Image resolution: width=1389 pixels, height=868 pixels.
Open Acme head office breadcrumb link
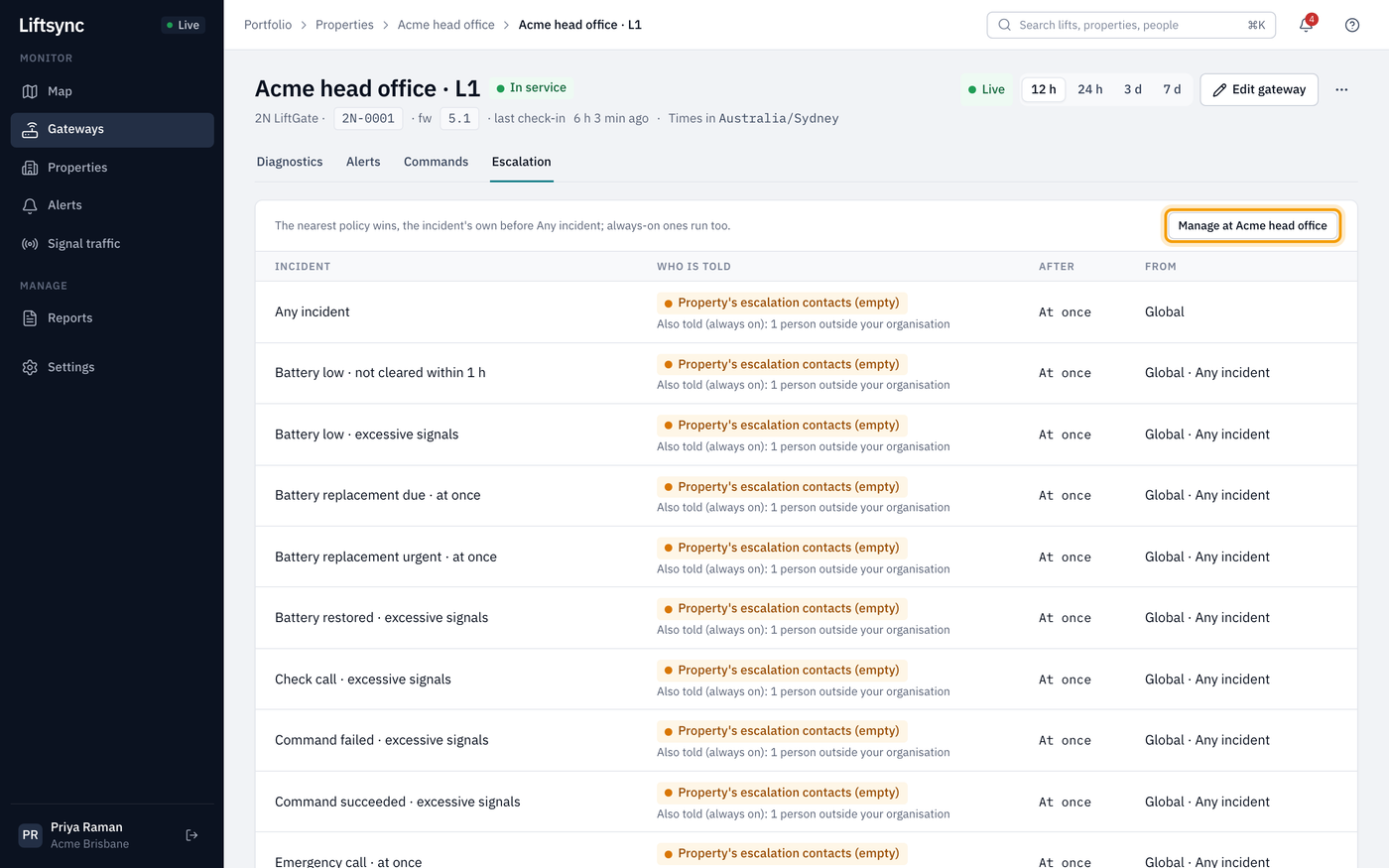[x=446, y=25]
